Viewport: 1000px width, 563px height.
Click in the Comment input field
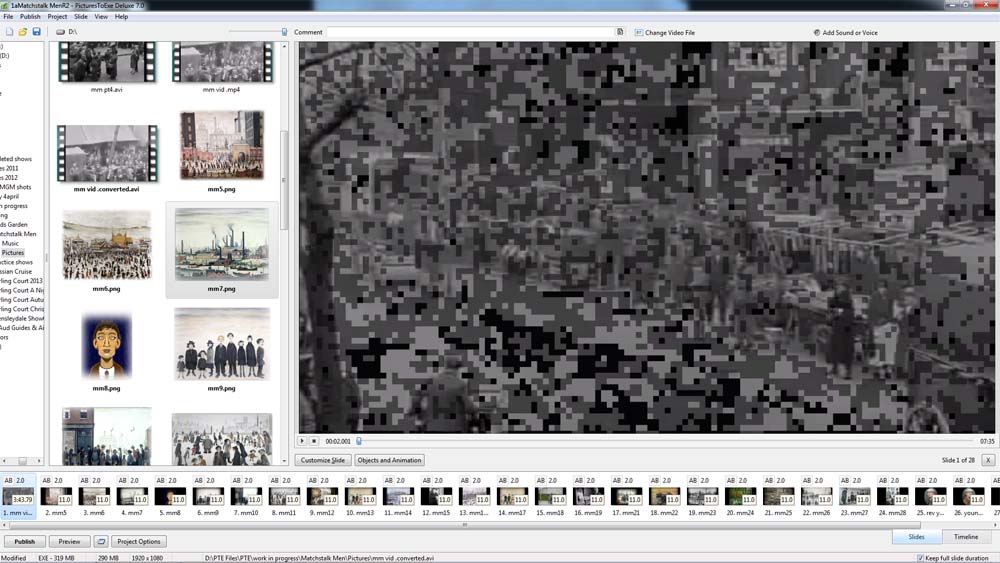[x=471, y=32]
